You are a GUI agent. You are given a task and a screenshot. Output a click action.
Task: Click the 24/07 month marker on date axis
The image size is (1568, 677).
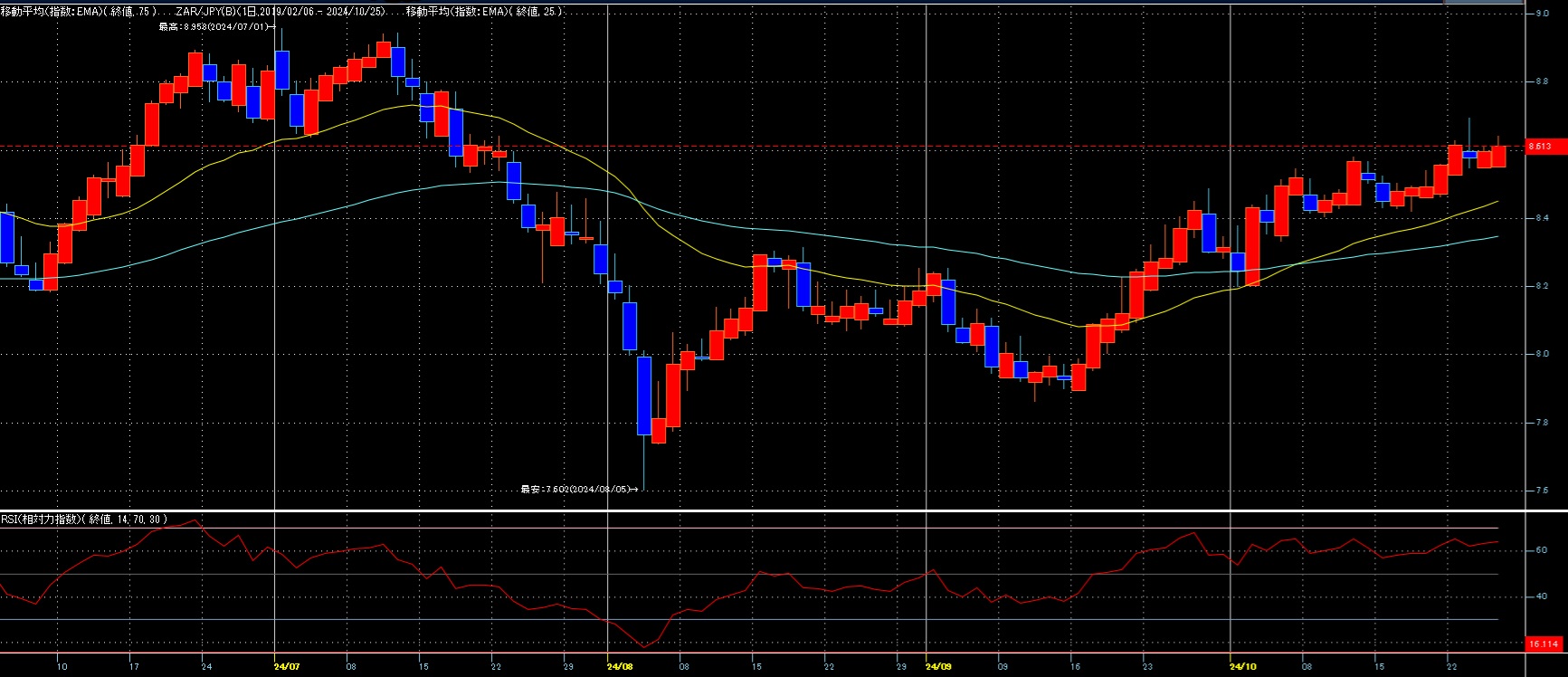(x=286, y=667)
